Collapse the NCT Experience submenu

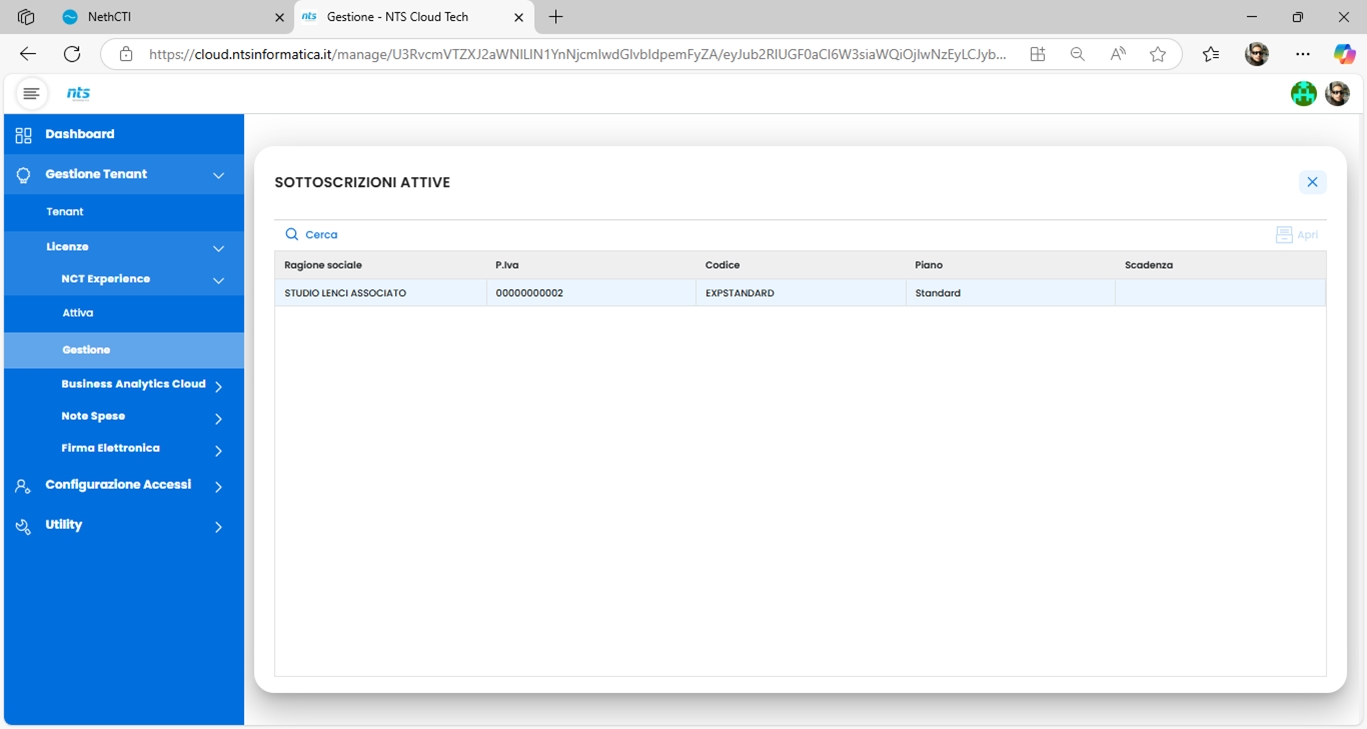(x=219, y=281)
